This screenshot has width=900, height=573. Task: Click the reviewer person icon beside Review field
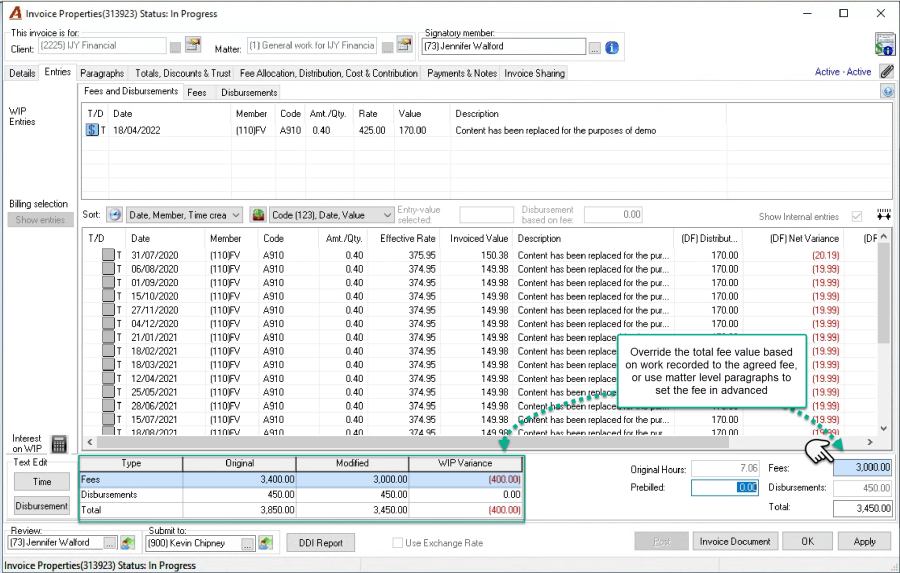point(127,543)
